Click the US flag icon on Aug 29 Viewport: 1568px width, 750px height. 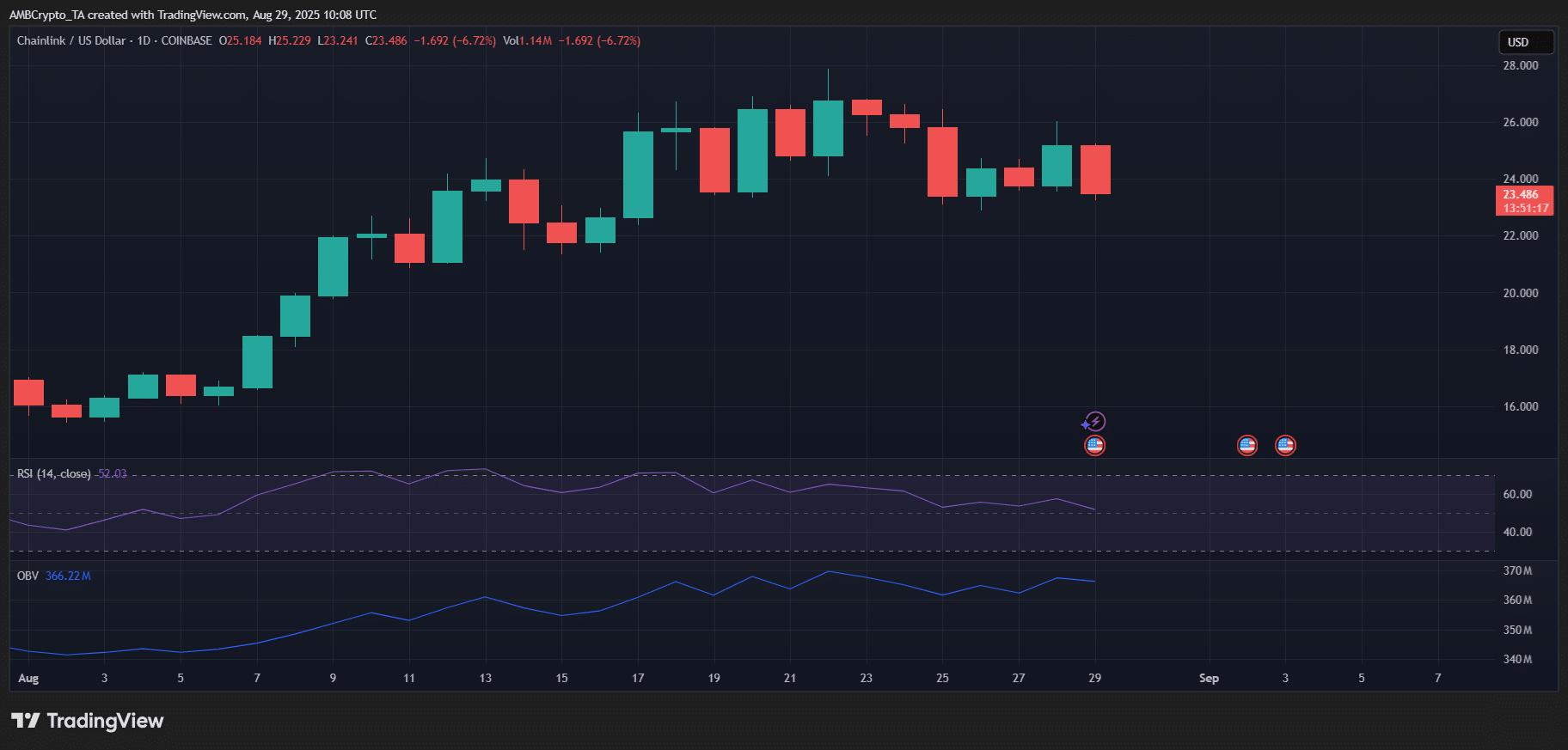click(1094, 445)
